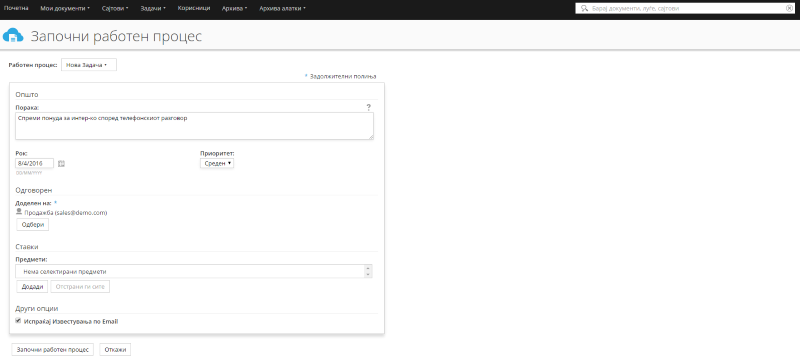
Task: Click the Задолжителни полиња note
Action: (343, 77)
